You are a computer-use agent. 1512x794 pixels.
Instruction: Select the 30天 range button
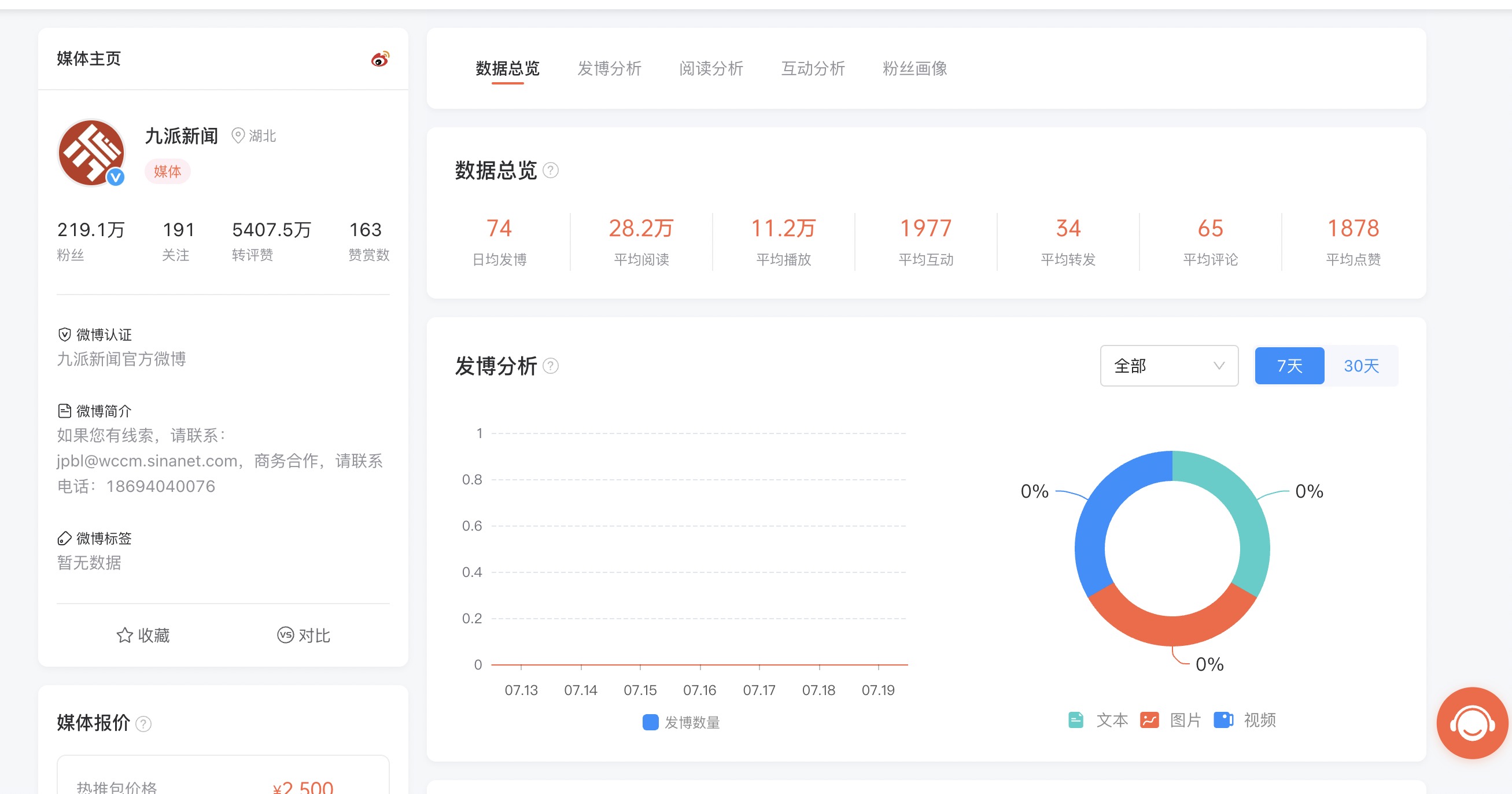point(1361,366)
